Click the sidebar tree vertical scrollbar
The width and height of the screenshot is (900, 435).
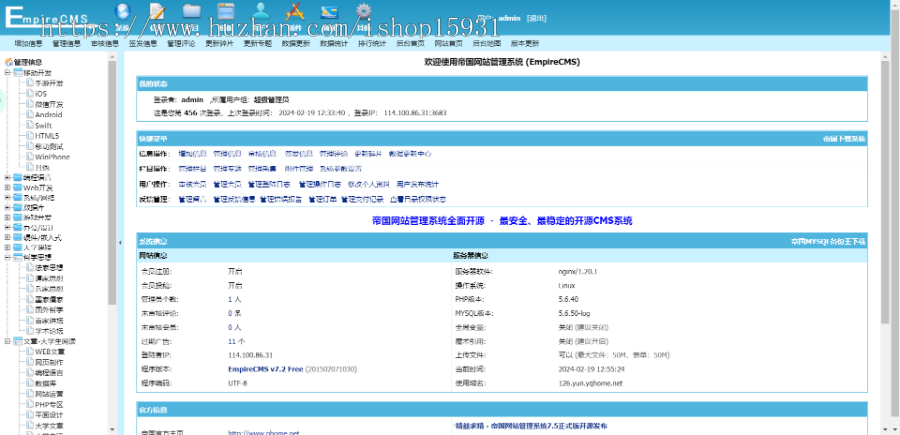coord(112,181)
